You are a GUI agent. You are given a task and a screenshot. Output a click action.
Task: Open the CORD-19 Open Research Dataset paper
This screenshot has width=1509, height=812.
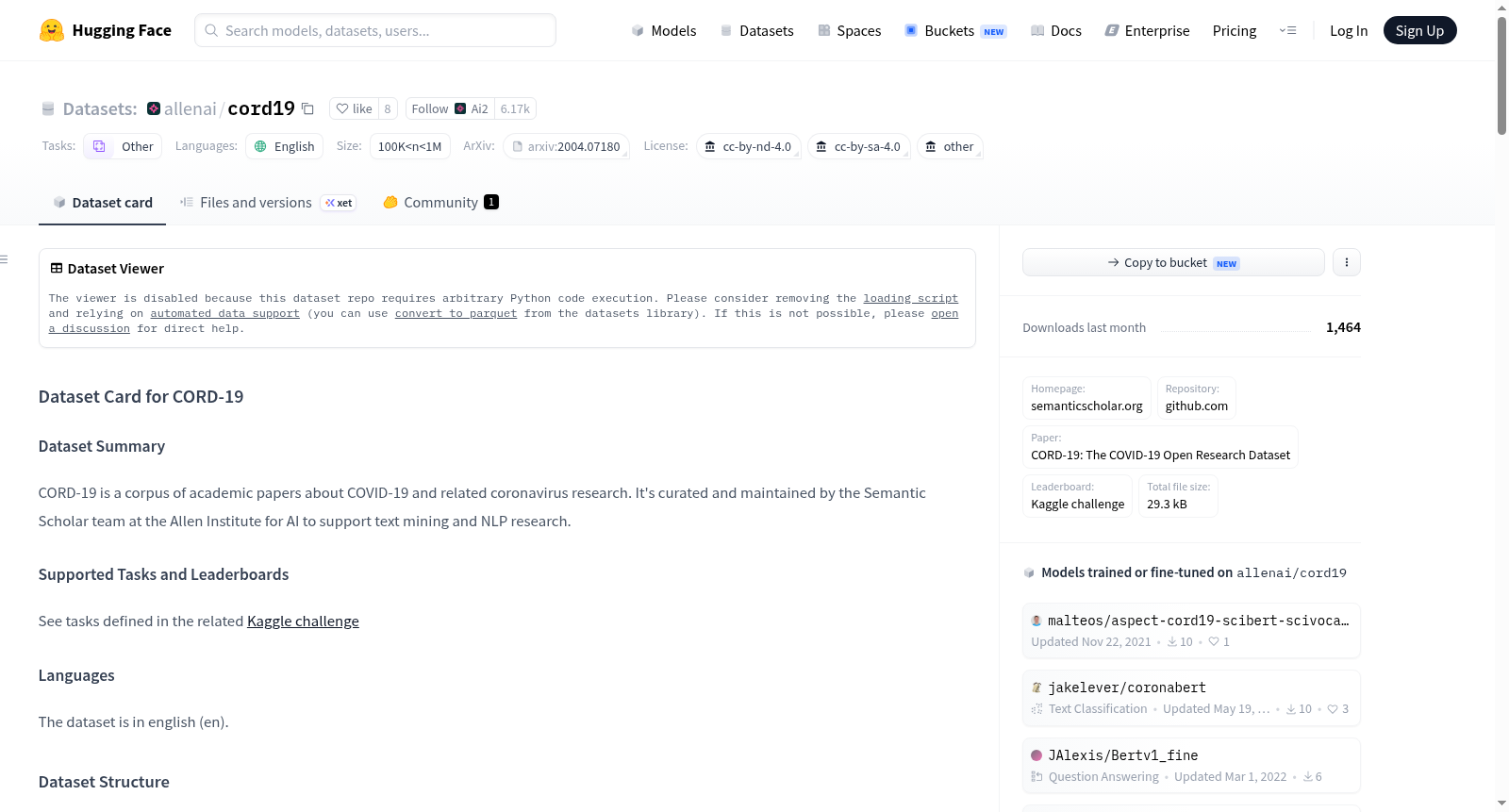1160,446
